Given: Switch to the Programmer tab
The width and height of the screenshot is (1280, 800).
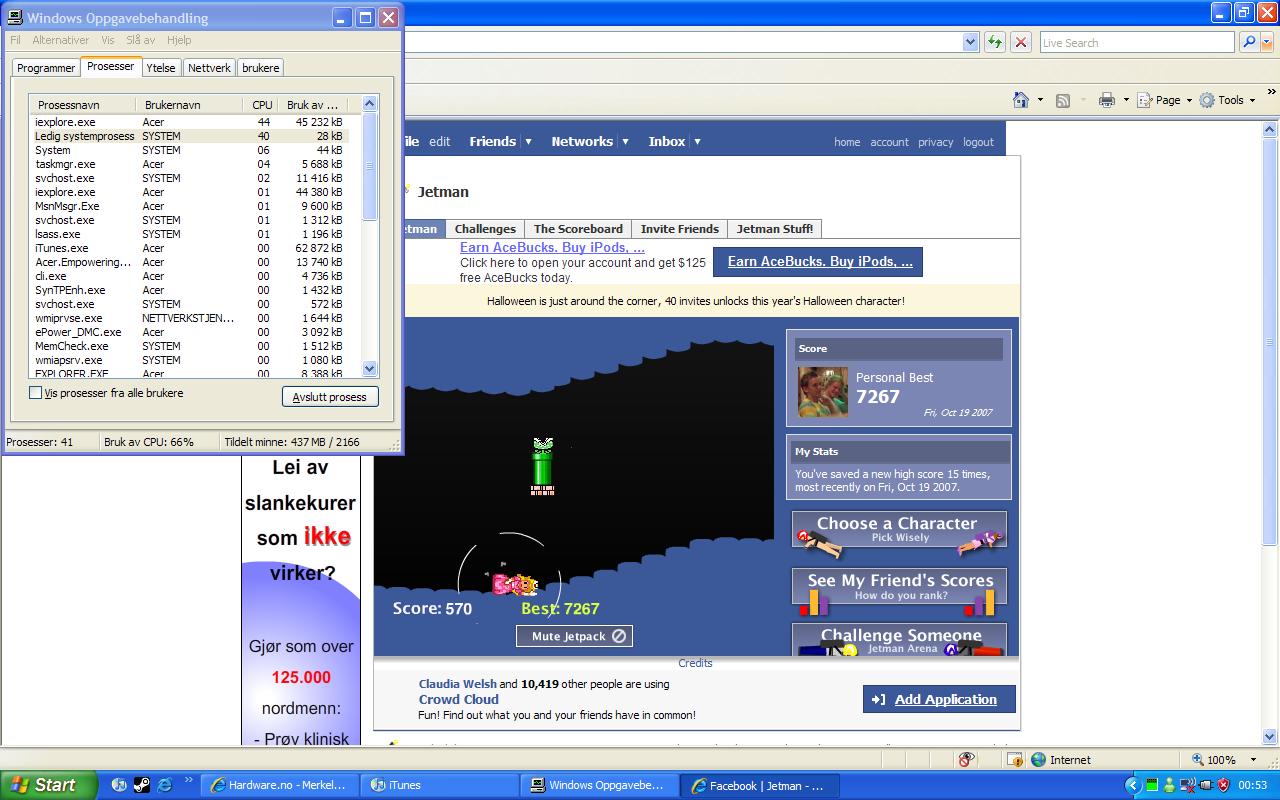Looking at the screenshot, I should [x=46, y=68].
